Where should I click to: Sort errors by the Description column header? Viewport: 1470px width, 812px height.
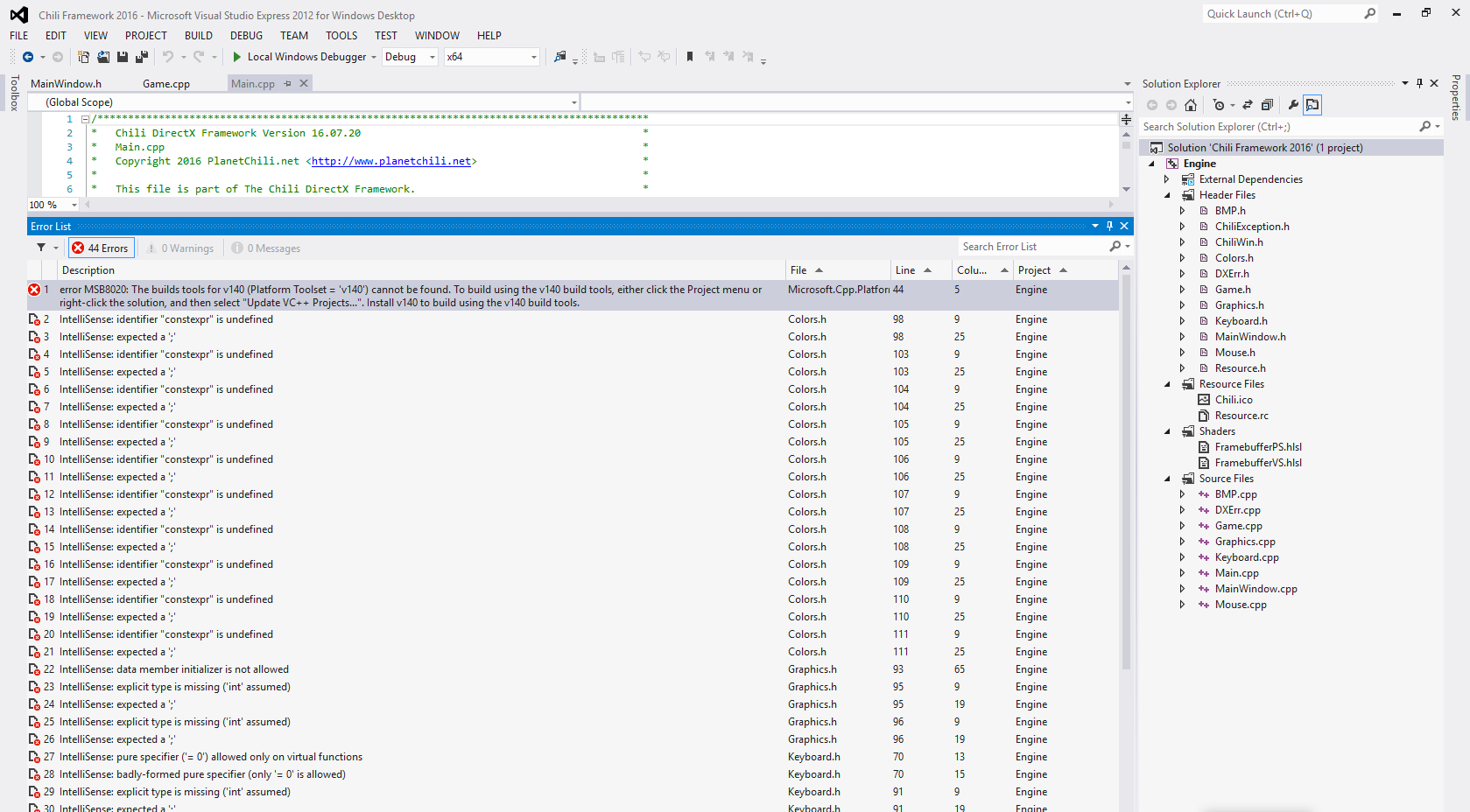click(x=421, y=270)
